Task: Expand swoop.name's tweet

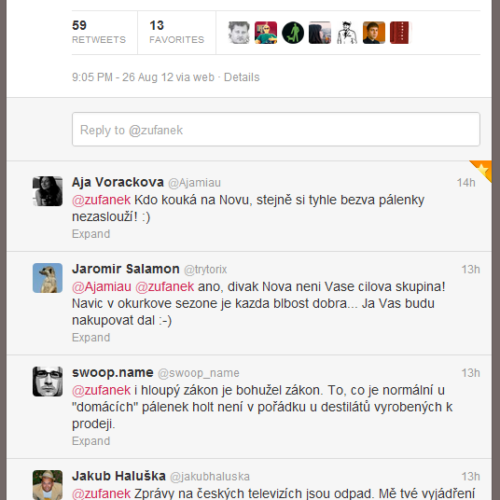Action: point(91,441)
